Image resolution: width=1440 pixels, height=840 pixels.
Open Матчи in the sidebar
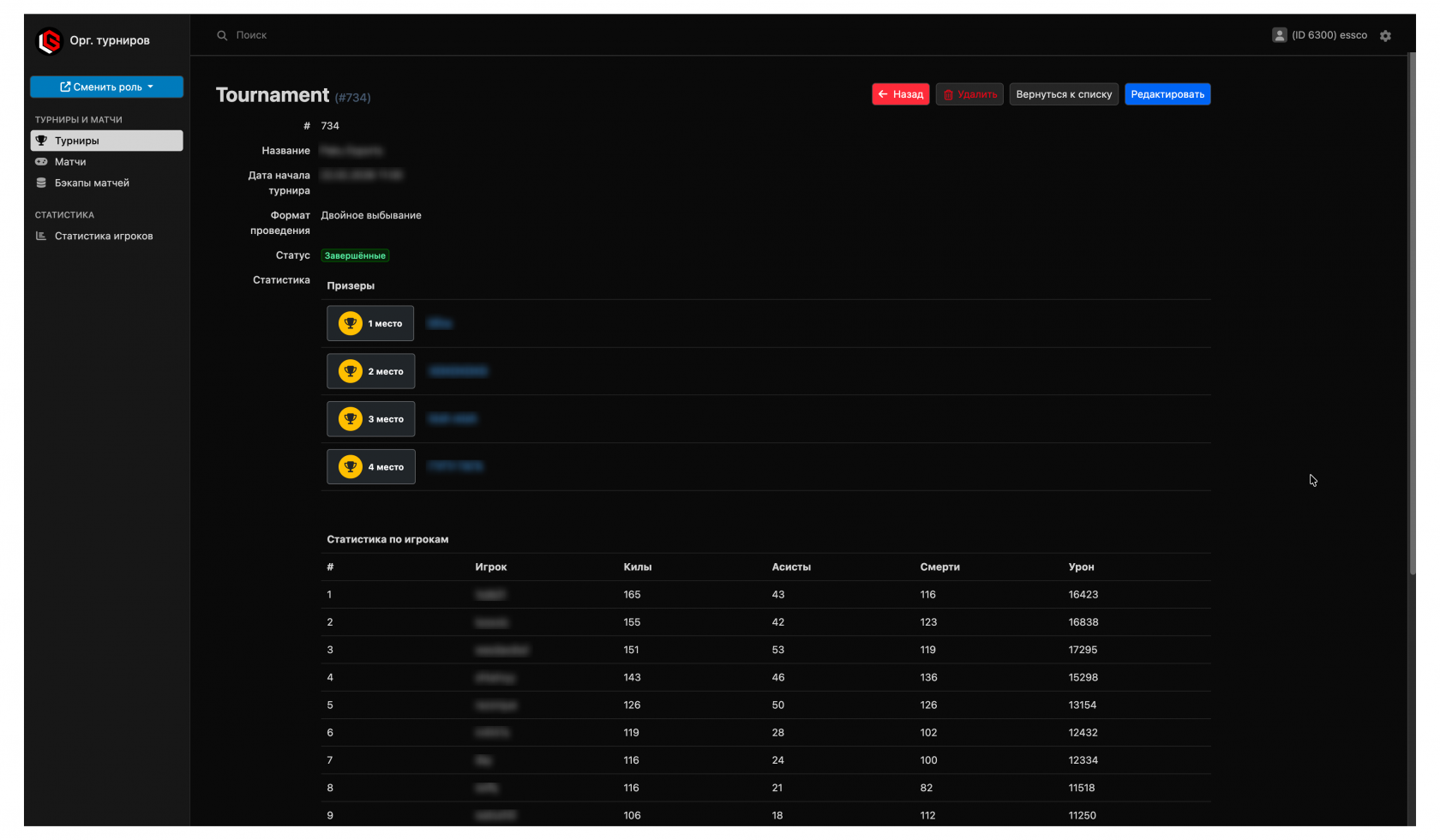coord(70,162)
